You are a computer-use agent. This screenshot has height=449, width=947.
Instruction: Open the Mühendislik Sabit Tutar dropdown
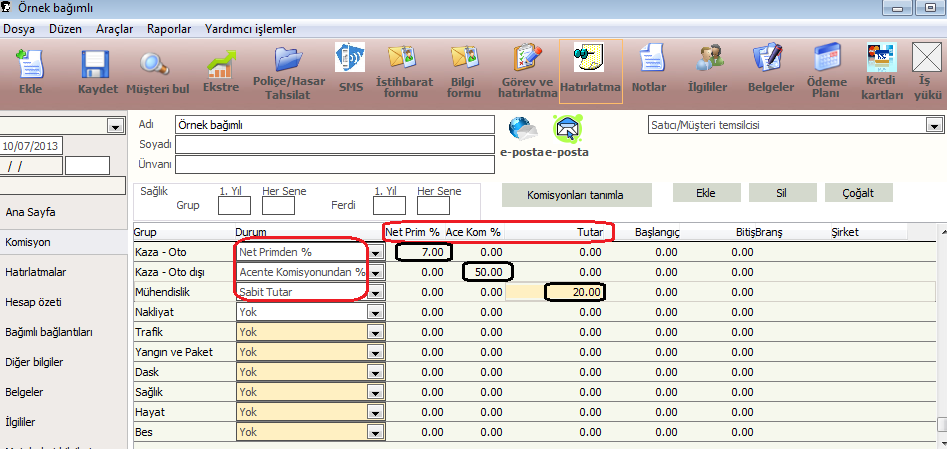point(375,292)
